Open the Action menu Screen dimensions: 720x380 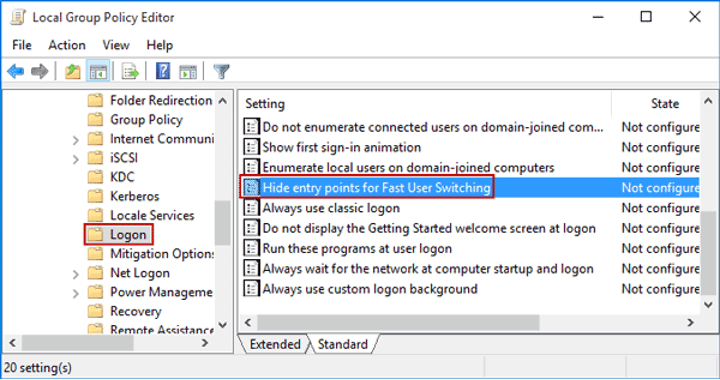click(67, 45)
